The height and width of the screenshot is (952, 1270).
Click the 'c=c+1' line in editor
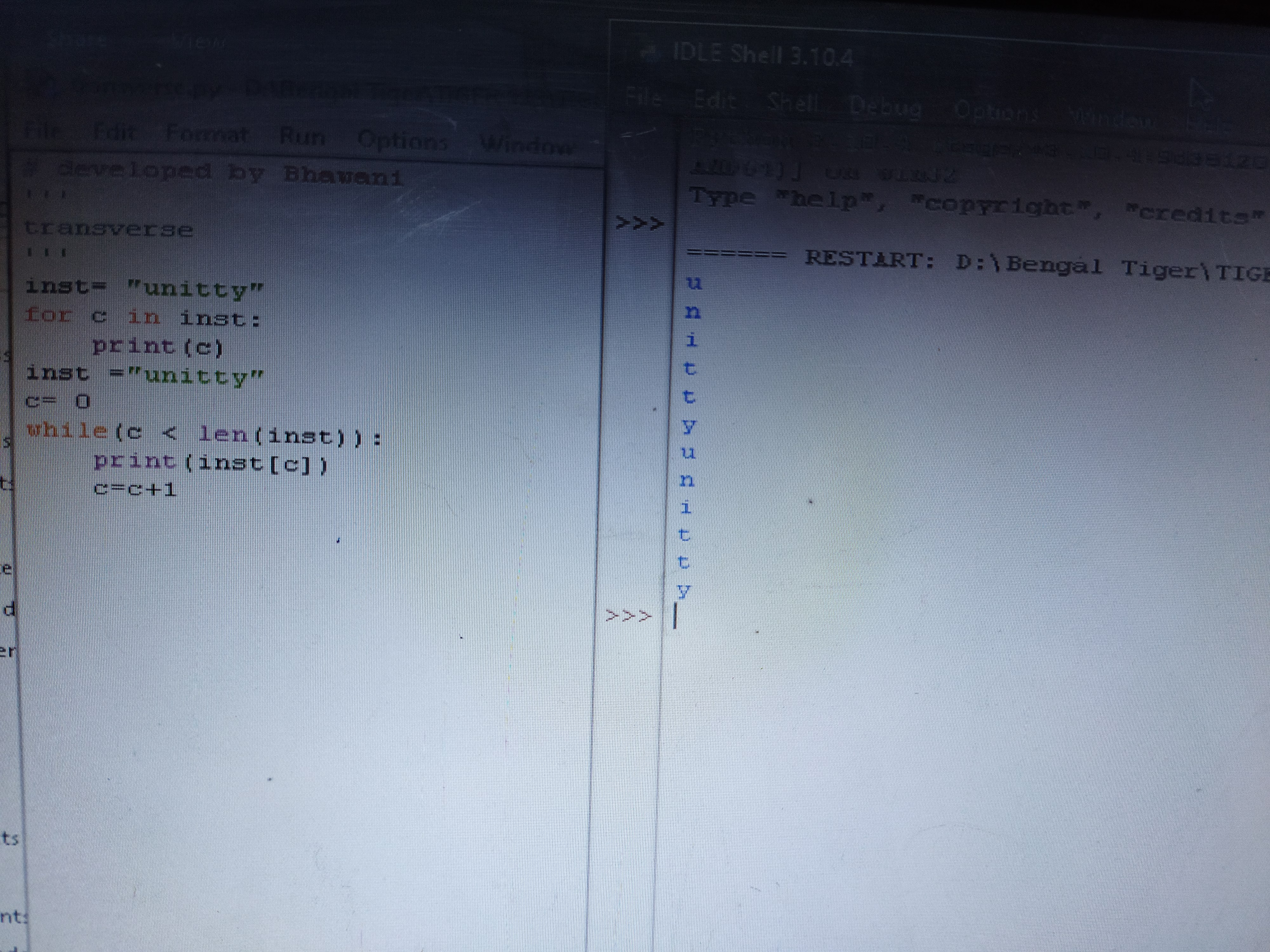(135, 489)
